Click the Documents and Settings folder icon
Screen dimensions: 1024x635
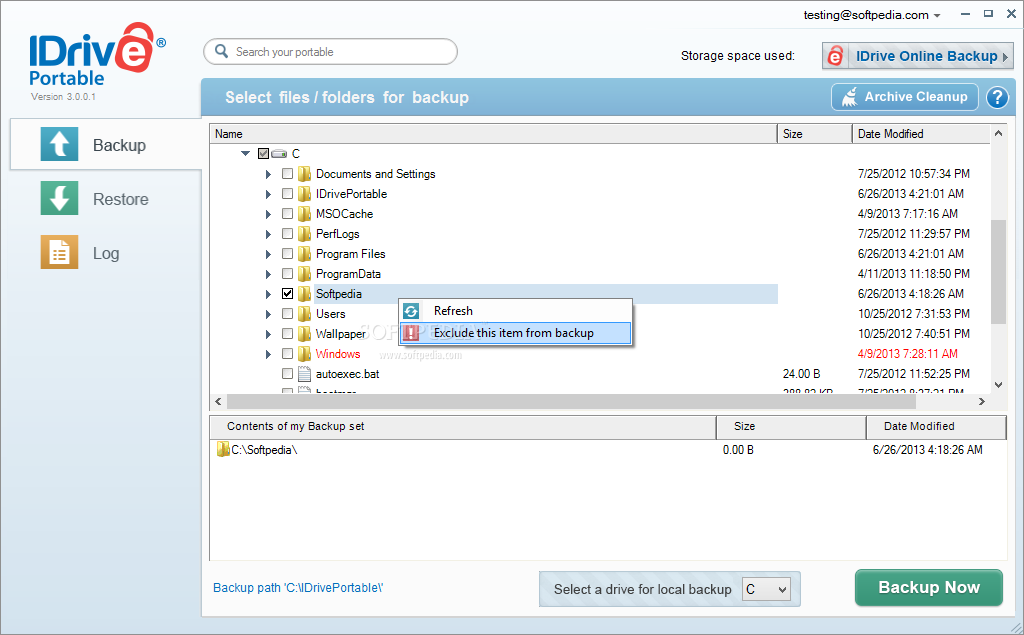(304, 174)
